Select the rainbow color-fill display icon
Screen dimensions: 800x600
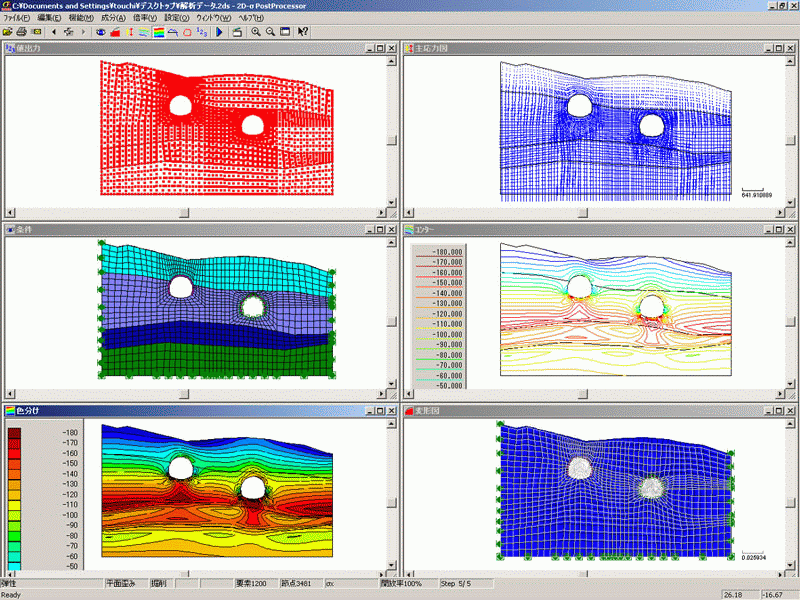(158, 32)
